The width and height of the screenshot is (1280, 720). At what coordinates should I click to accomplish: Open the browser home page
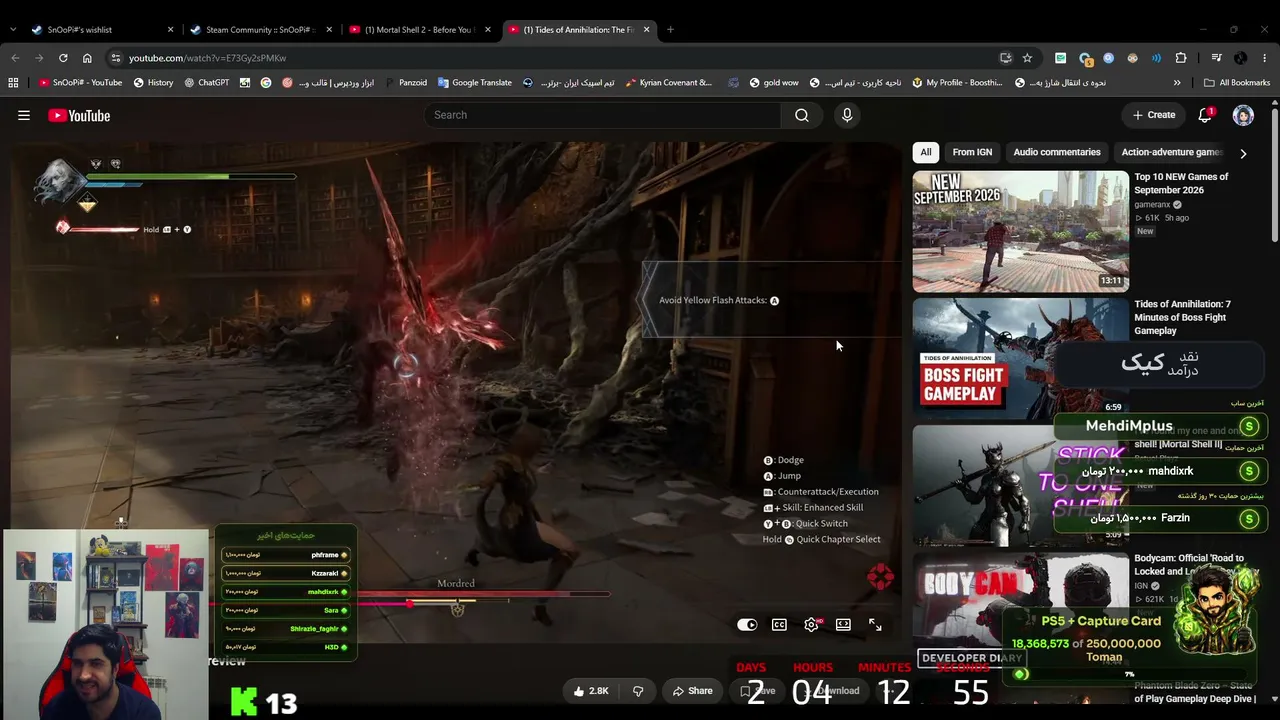(87, 58)
